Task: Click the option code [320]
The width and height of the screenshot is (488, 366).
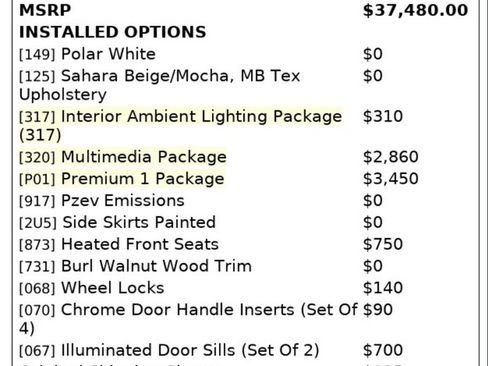Action: pos(37,157)
